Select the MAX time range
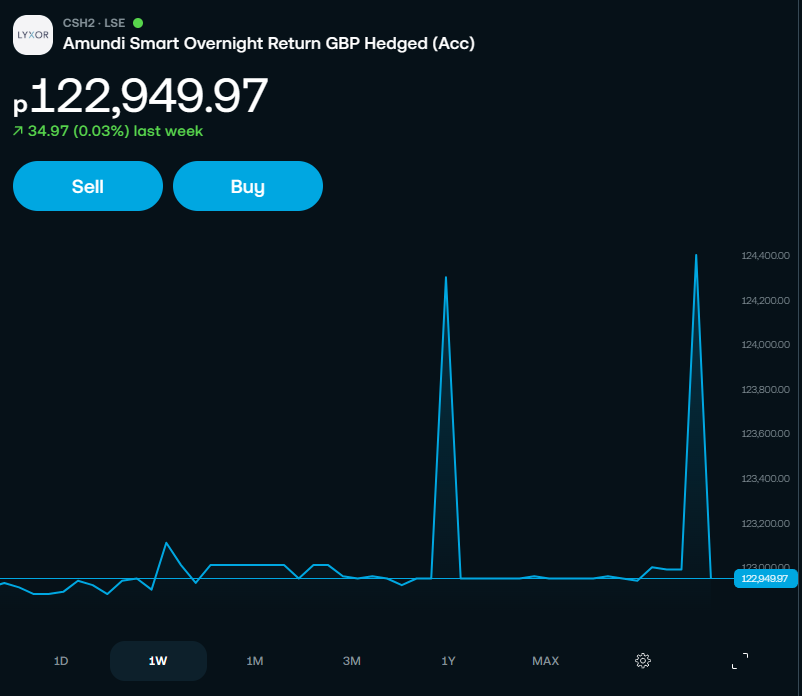The width and height of the screenshot is (802, 696). point(545,661)
